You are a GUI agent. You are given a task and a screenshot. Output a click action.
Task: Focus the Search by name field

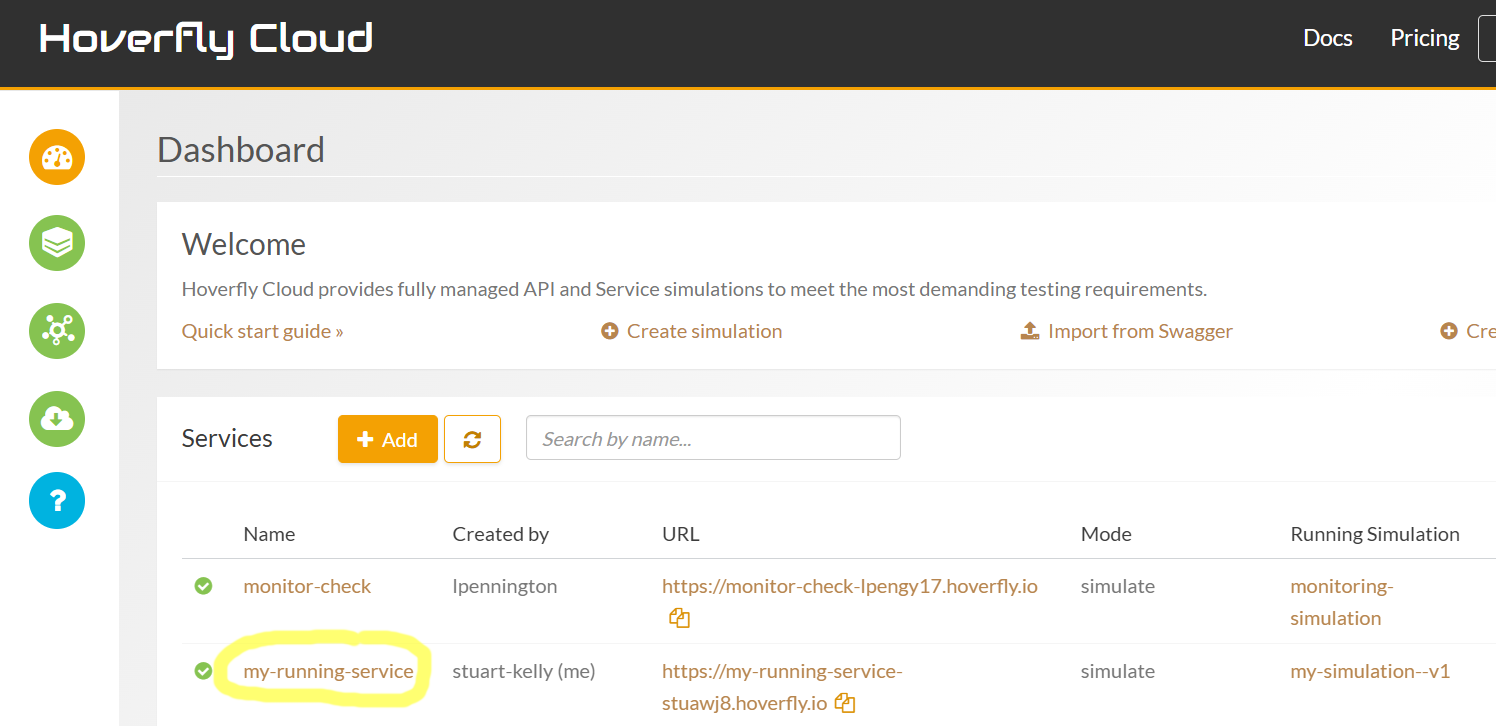pyautogui.click(x=713, y=438)
